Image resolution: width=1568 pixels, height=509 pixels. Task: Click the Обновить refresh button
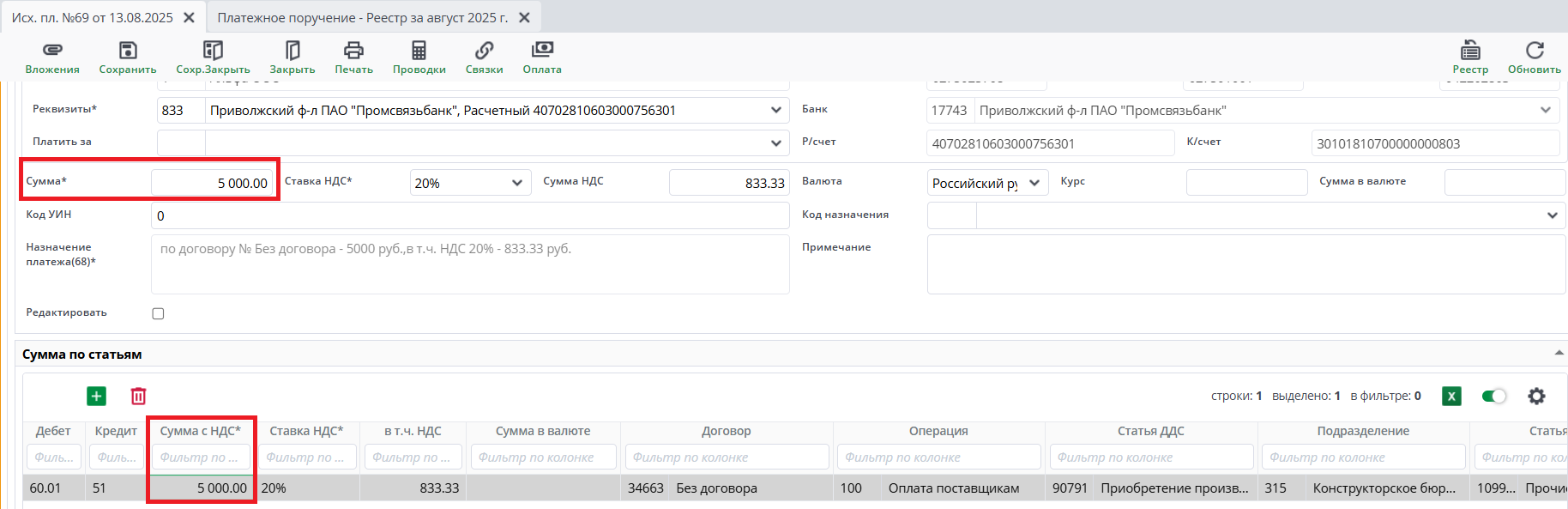pos(1534,57)
